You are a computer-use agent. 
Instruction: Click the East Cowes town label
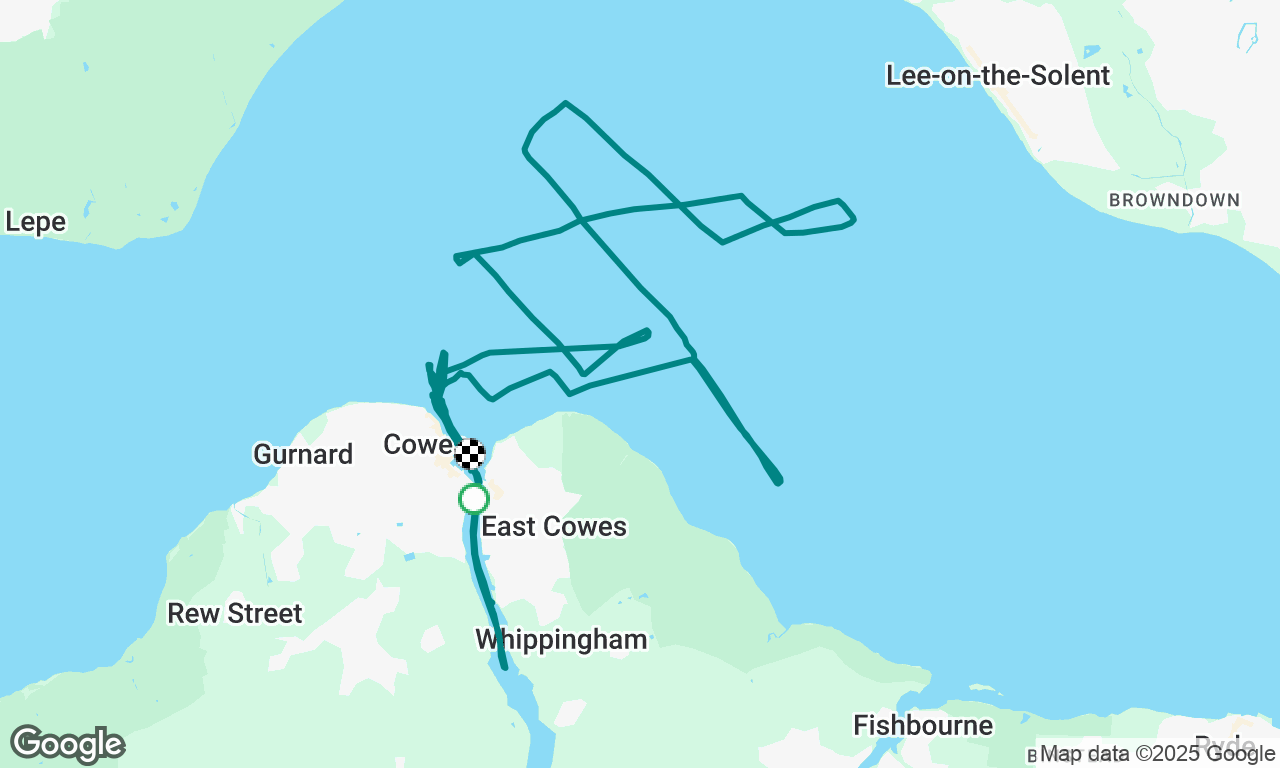point(554,526)
